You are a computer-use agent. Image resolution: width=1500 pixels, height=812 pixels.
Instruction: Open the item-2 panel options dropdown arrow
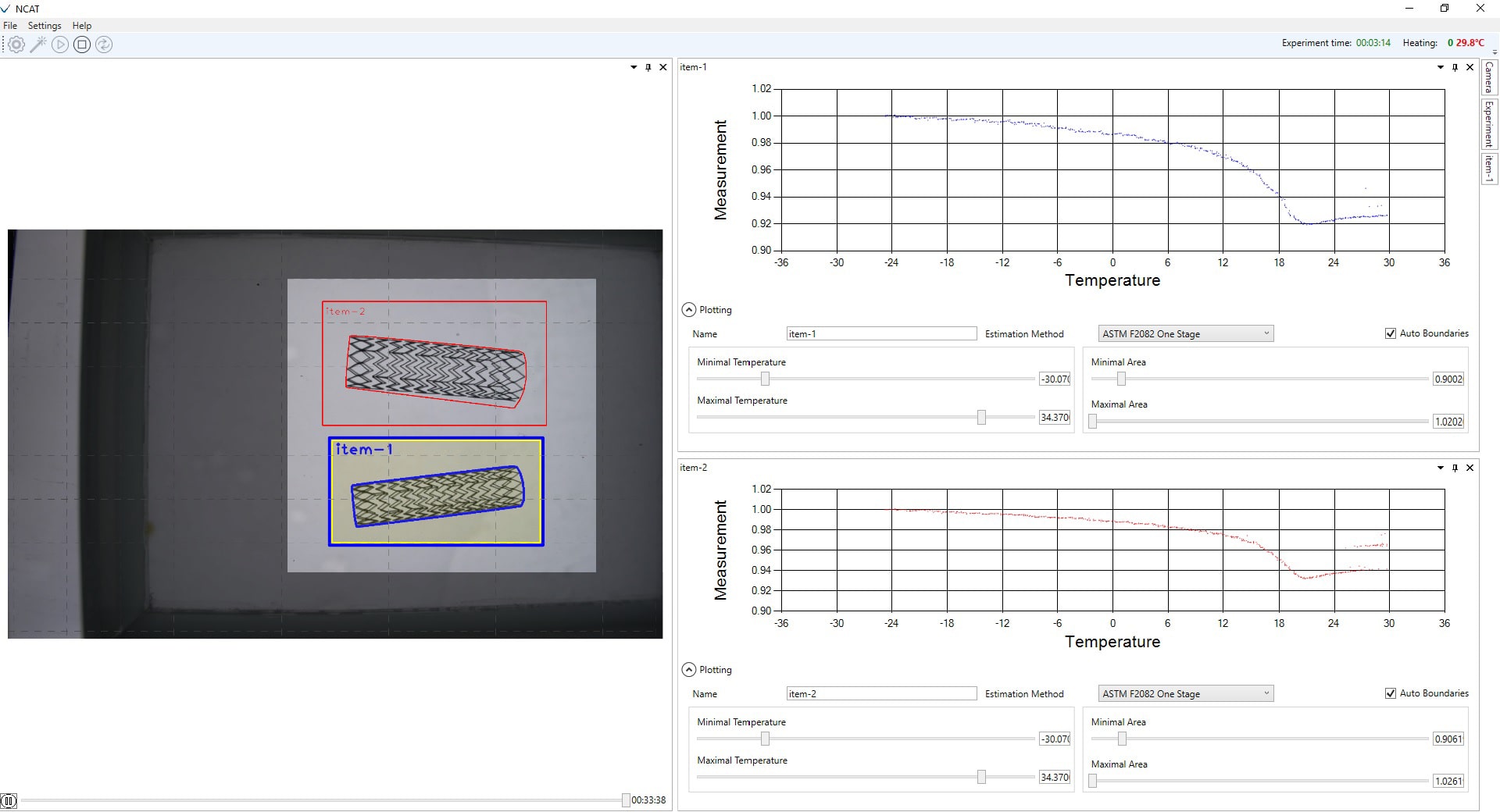[x=1440, y=468]
